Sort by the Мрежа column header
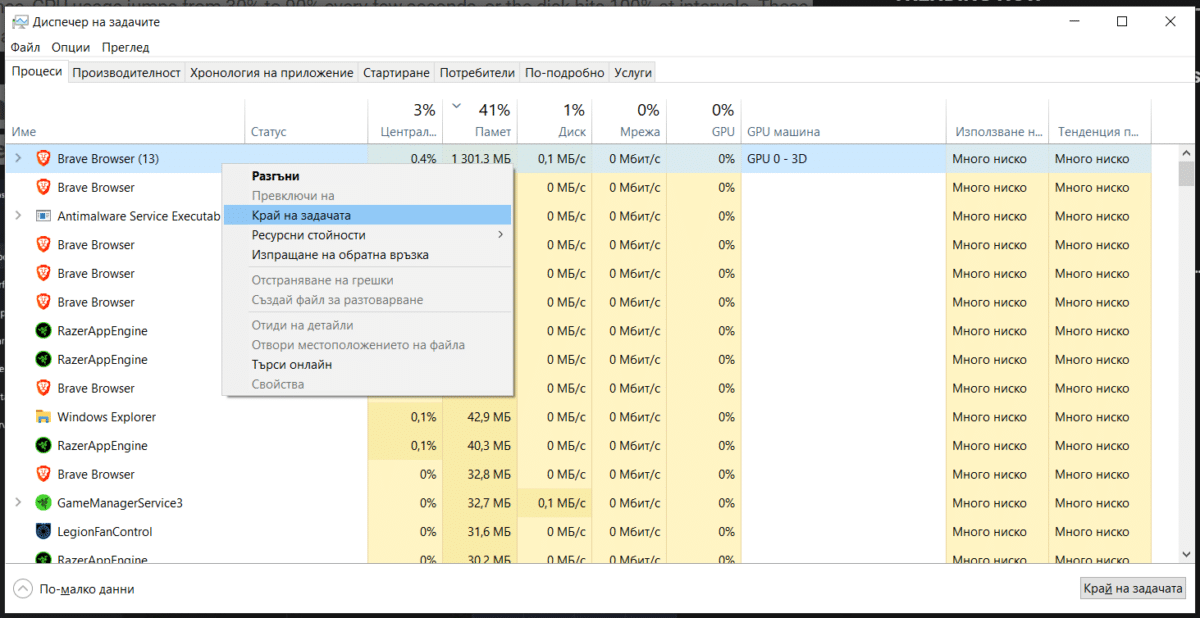Image resolution: width=1200 pixels, height=618 pixels. [x=629, y=121]
